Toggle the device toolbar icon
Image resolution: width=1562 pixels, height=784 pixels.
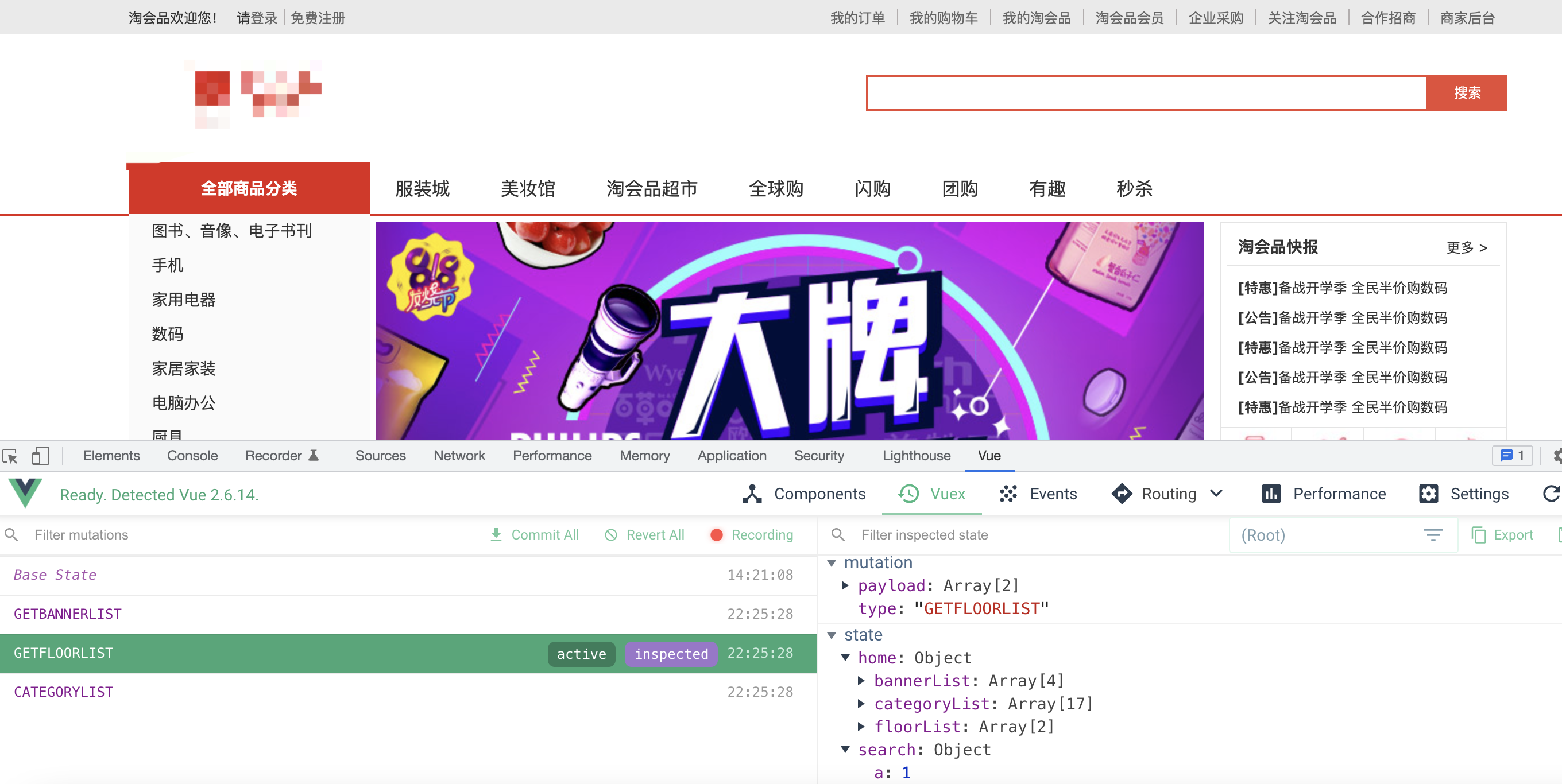(x=40, y=456)
